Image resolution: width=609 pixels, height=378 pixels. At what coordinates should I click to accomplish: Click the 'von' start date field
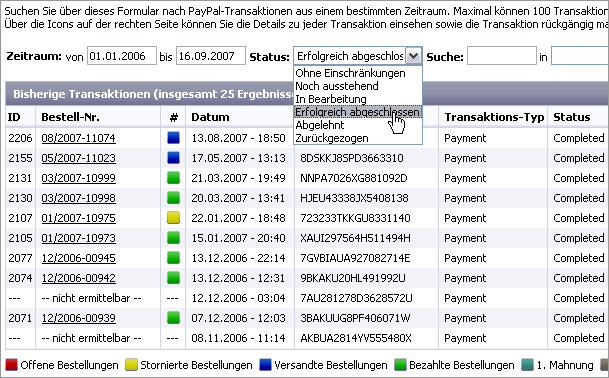click(x=122, y=56)
